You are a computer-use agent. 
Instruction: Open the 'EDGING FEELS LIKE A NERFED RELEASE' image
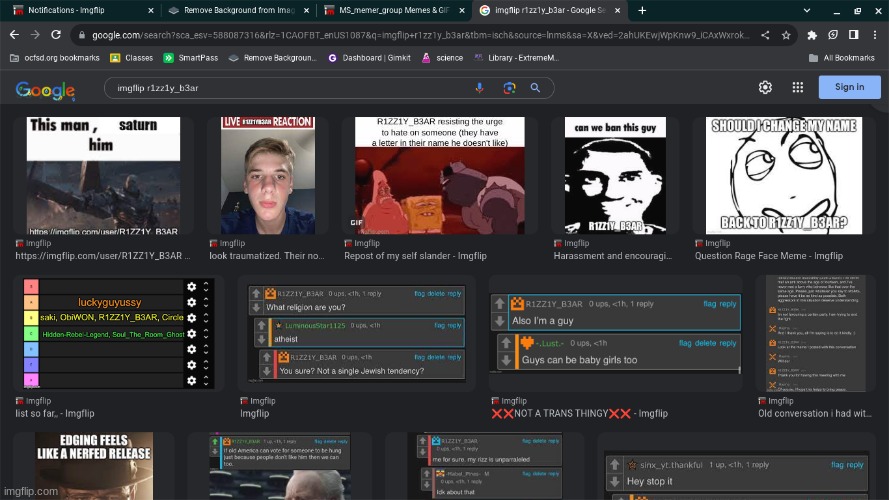94,466
